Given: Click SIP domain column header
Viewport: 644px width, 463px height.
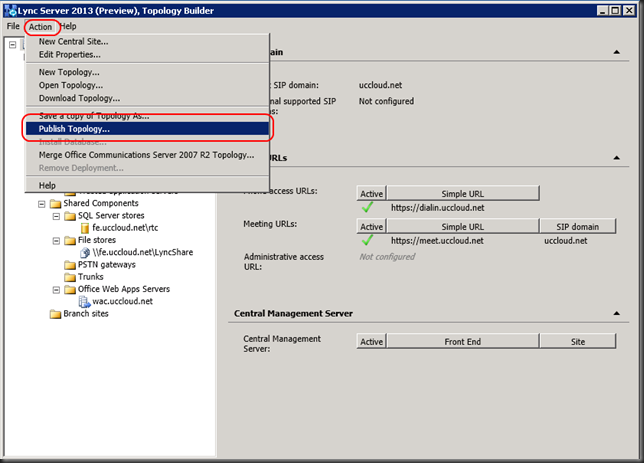Looking at the screenshot, I should click(x=578, y=226).
